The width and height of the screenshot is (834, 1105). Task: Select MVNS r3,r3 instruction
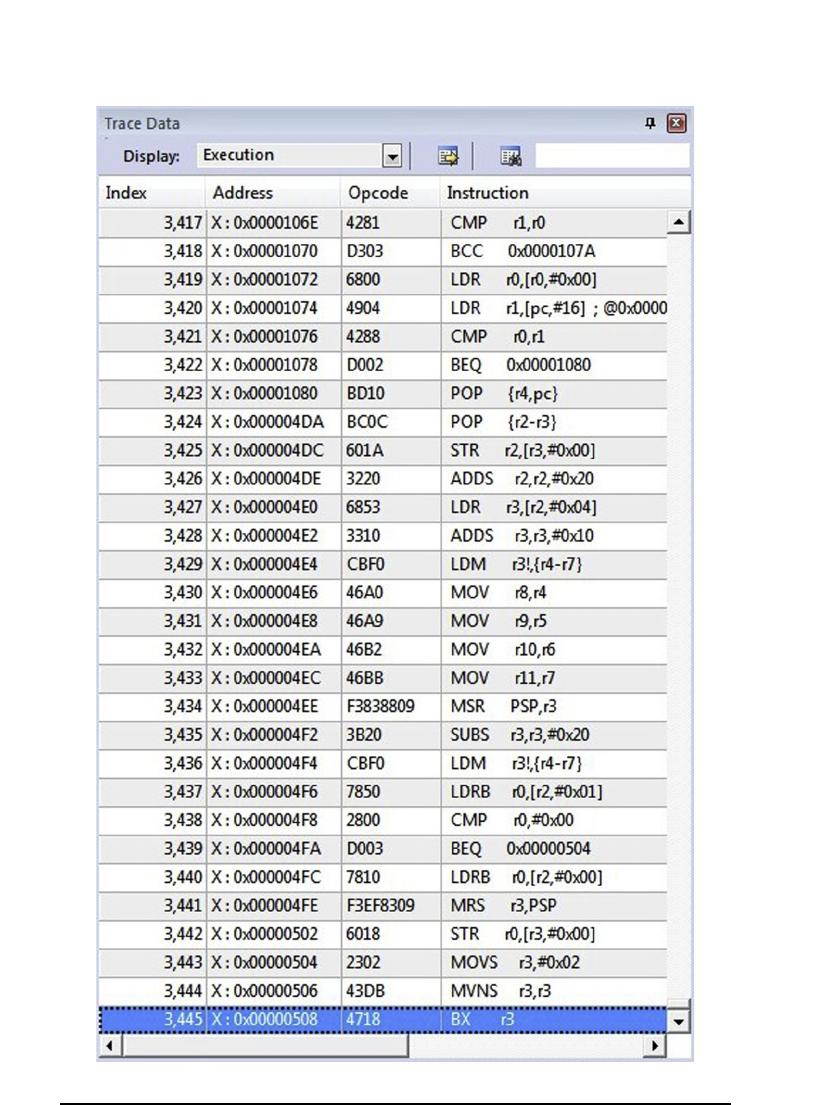click(x=501, y=990)
